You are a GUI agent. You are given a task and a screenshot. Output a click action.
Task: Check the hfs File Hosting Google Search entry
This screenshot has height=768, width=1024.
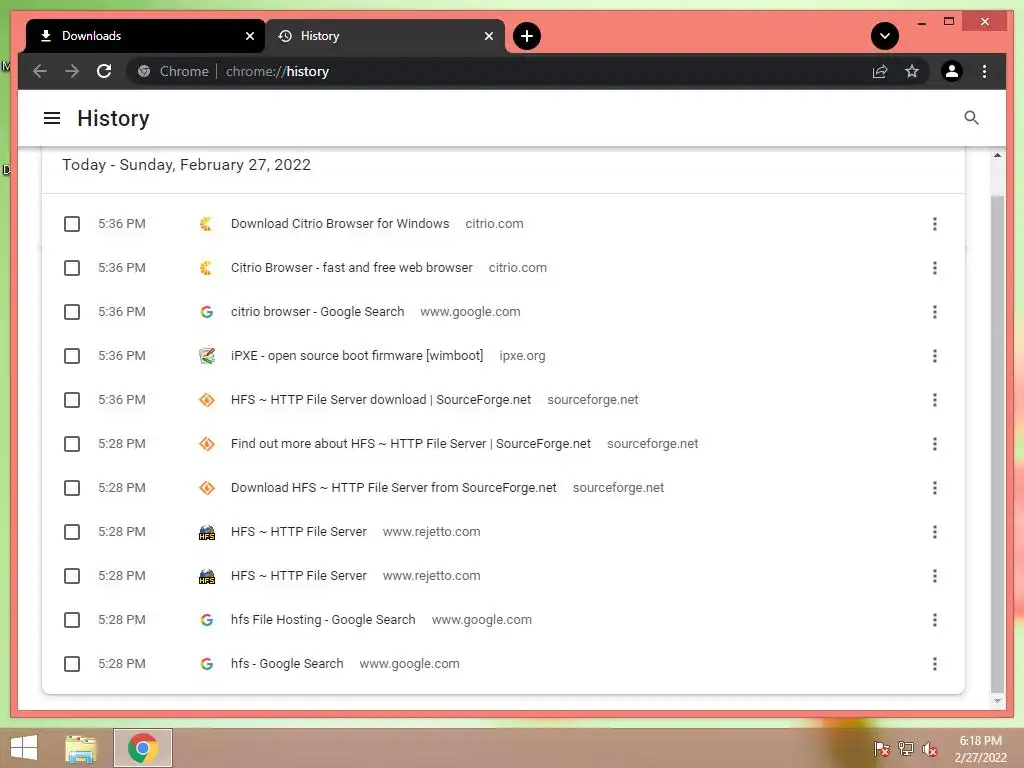(x=72, y=620)
